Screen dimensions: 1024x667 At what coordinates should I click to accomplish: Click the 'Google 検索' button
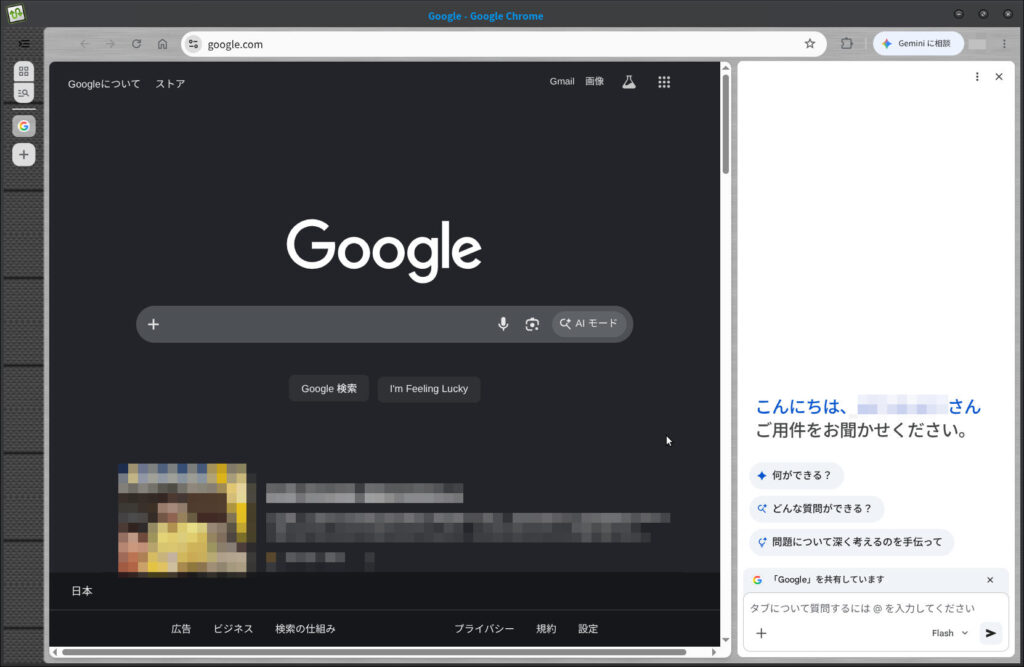pyautogui.click(x=329, y=389)
